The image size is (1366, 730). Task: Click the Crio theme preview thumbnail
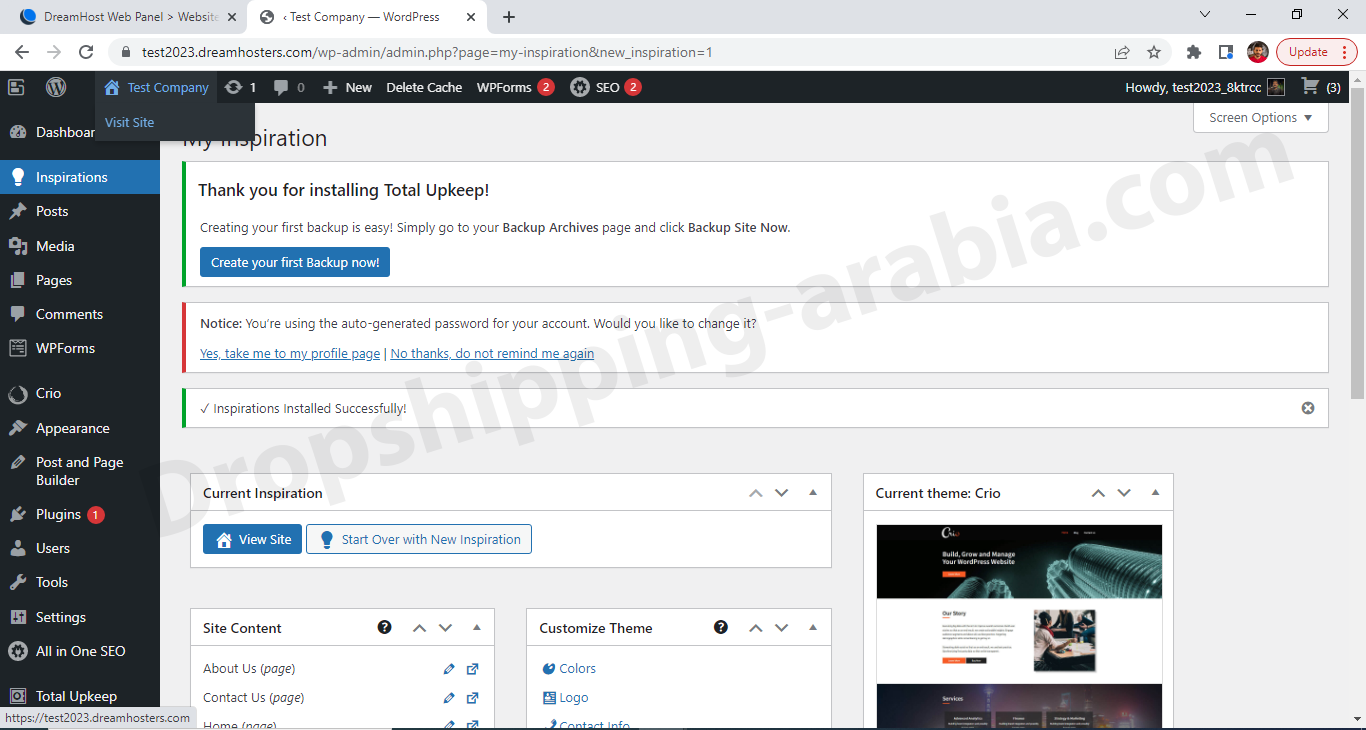click(x=1019, y=626)
